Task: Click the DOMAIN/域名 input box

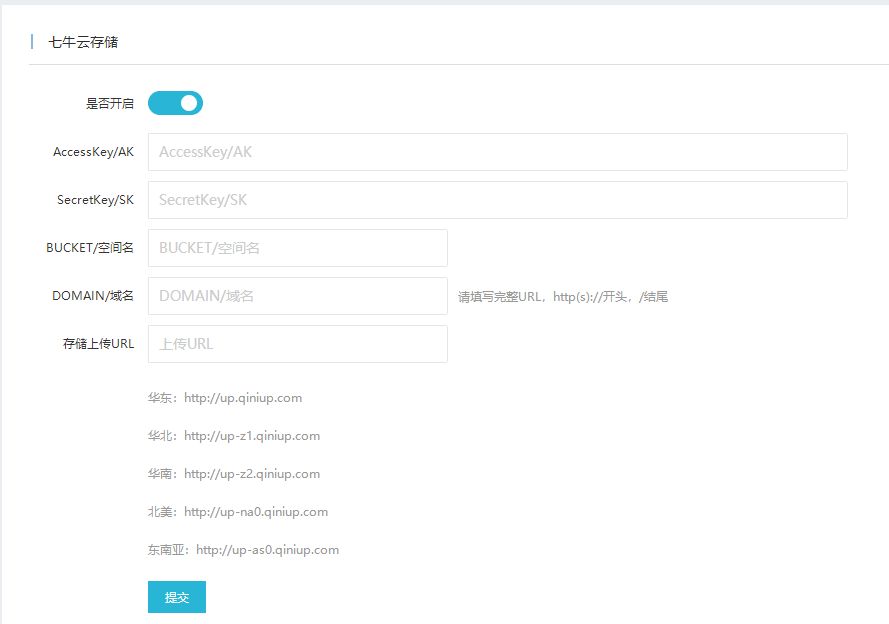Action: (x=297, y=295)
